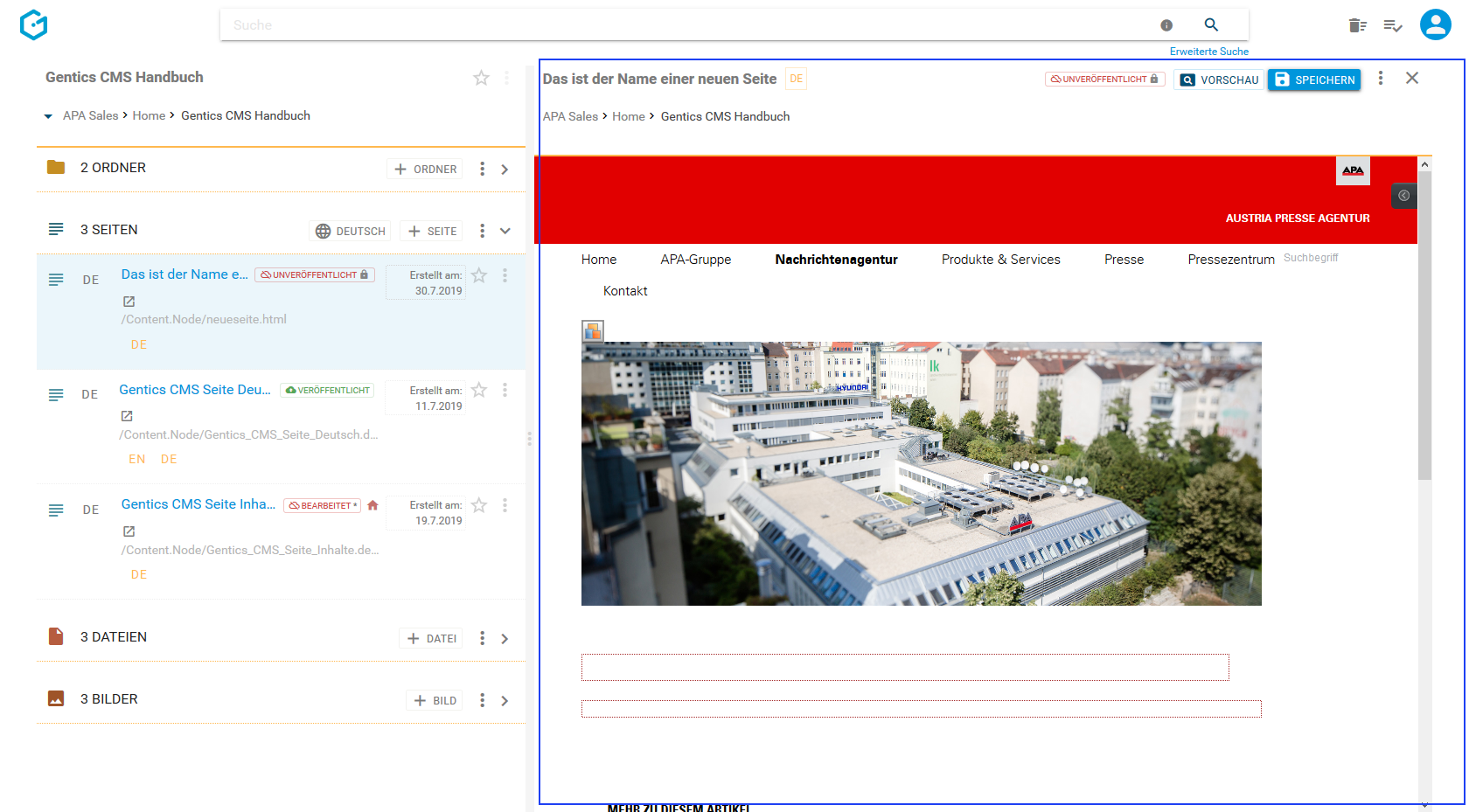Close the page editor panel
The height and width of the screenshot is (812, 1469).
(1412, 78)
